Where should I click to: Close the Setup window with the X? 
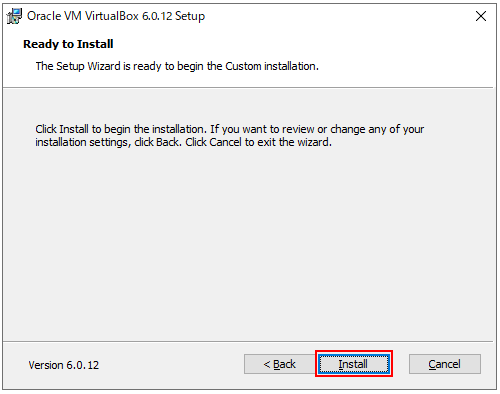point(481,16)
